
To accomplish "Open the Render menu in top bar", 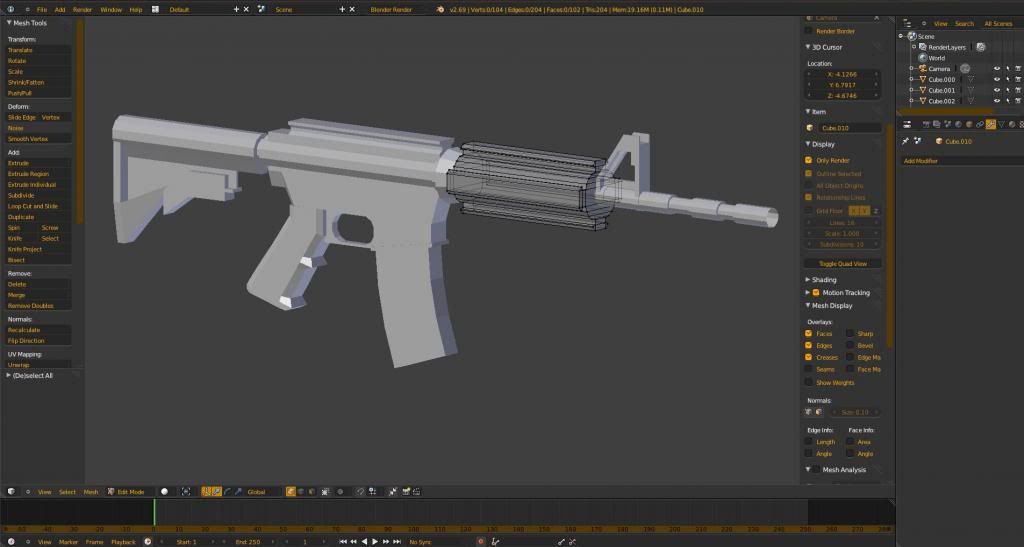I will point(82,9).
